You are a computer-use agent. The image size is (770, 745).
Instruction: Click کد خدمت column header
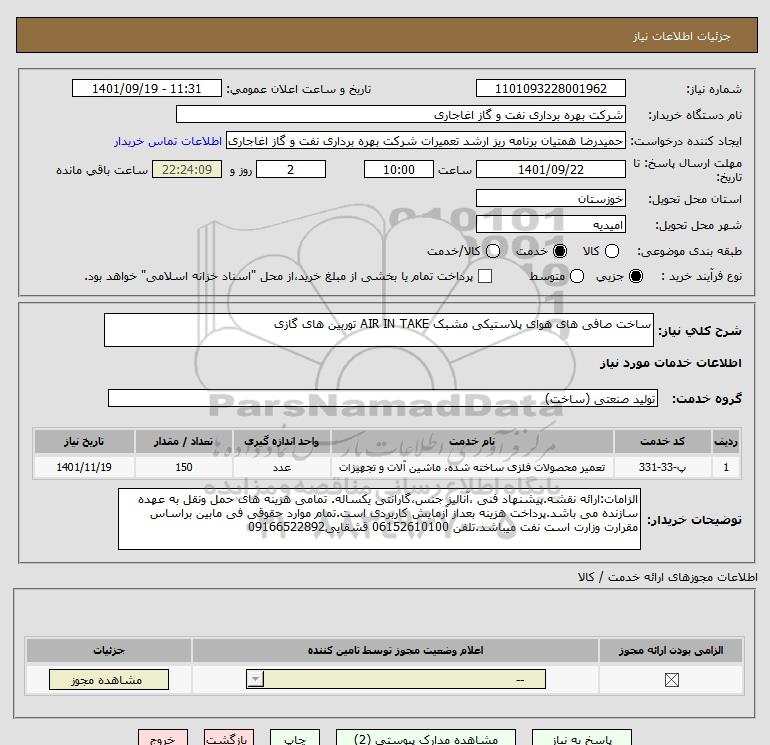662,441
